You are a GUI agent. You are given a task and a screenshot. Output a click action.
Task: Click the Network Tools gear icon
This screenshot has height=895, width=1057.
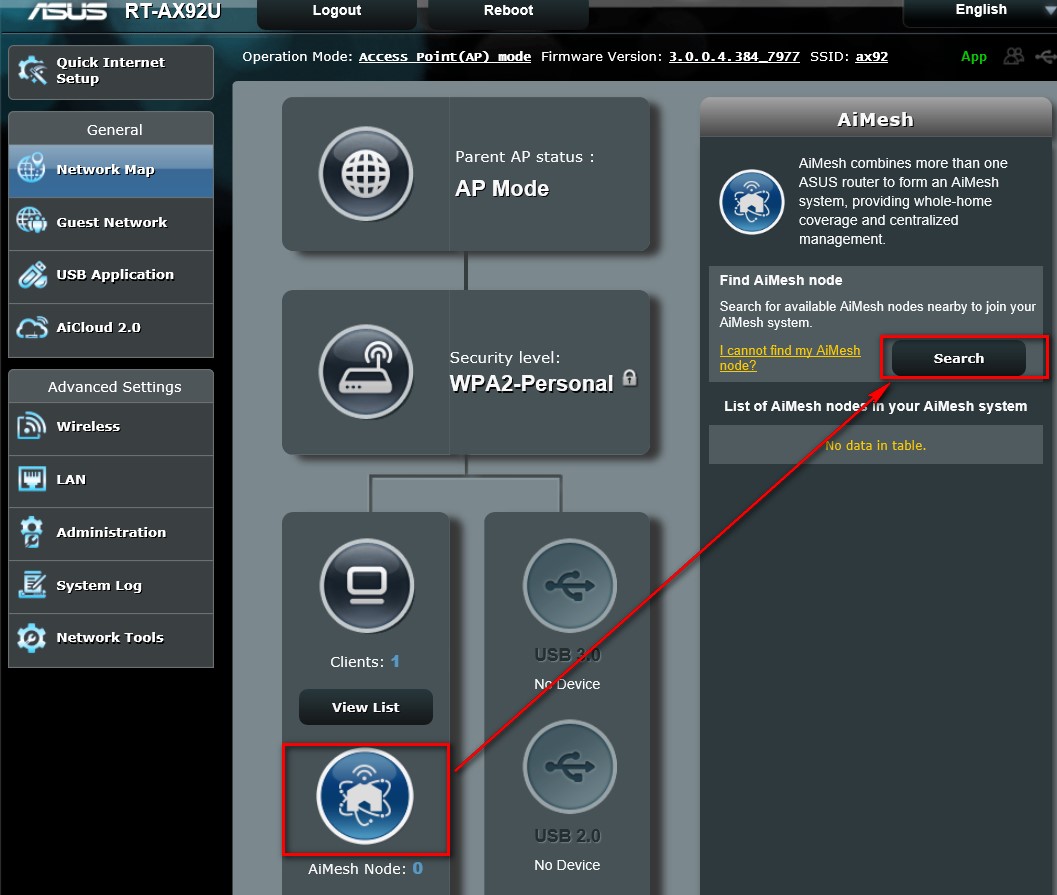click(32, 638)
